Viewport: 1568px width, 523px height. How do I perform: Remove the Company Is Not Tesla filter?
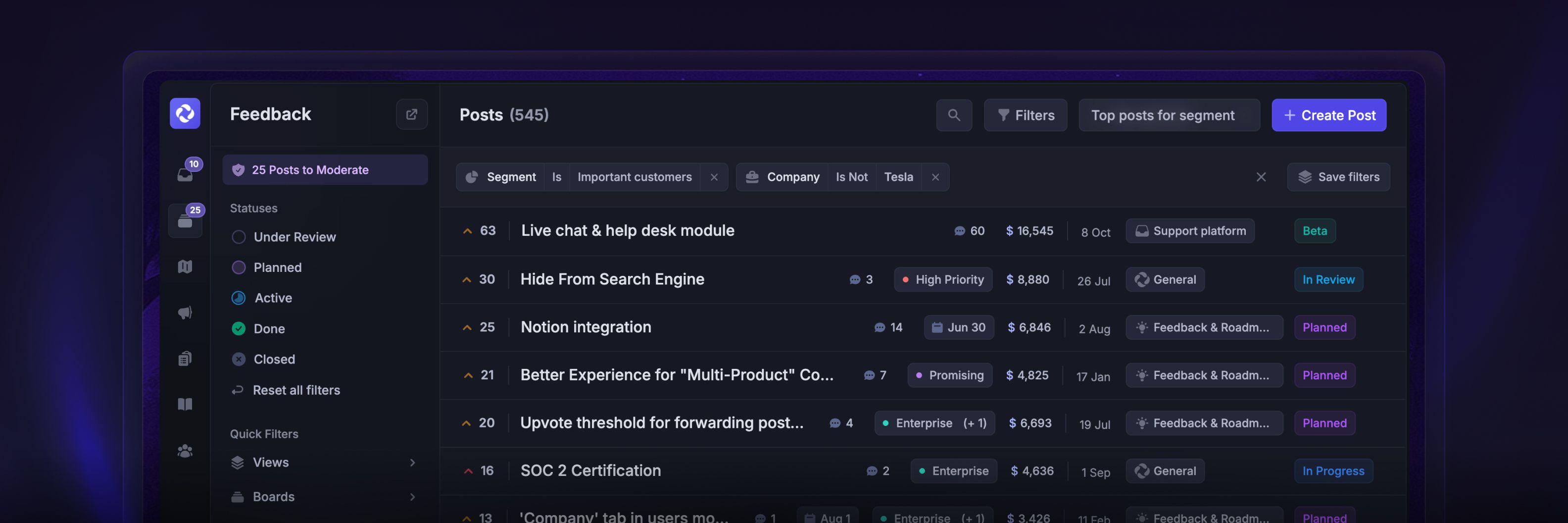point(935,177)
